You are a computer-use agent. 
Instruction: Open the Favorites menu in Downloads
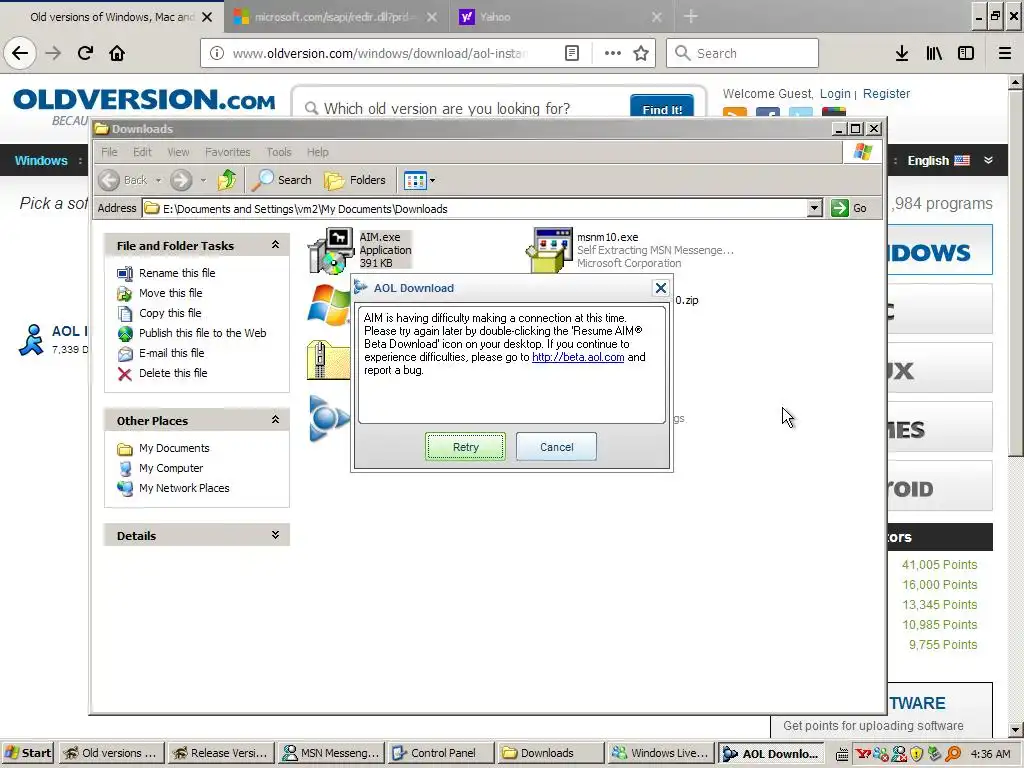click(x=227, y=152)
